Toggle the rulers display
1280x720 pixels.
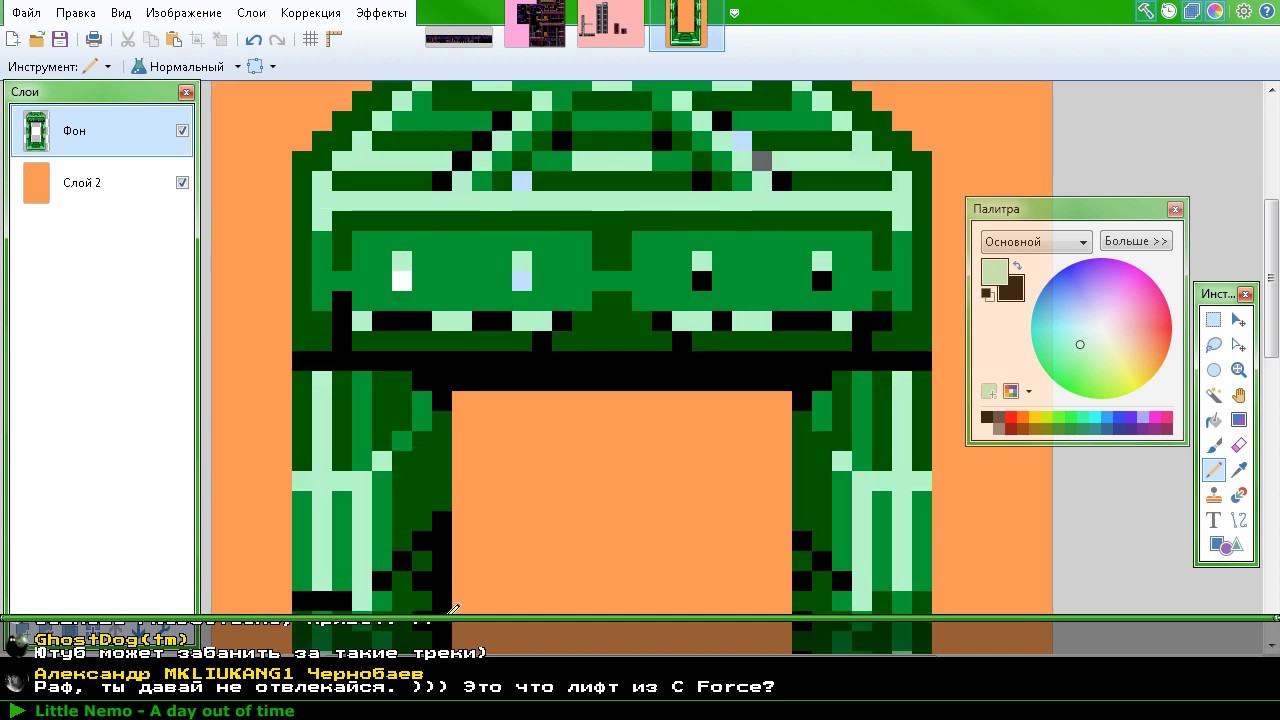(x=334, y=39)
